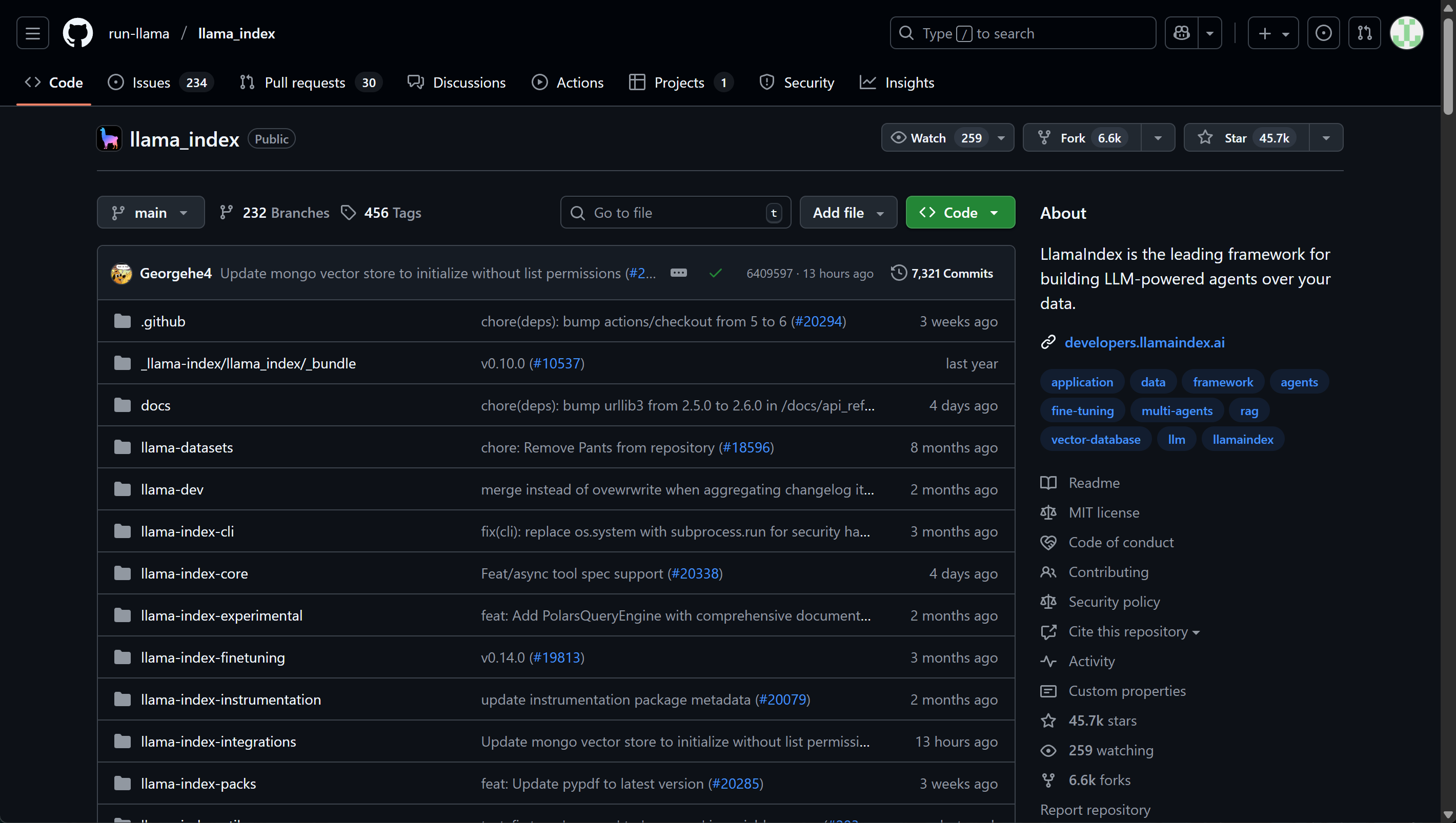Viewport: 1456px width, 823px height.
Task: Open the docs folder
Action: pos(155,405)
